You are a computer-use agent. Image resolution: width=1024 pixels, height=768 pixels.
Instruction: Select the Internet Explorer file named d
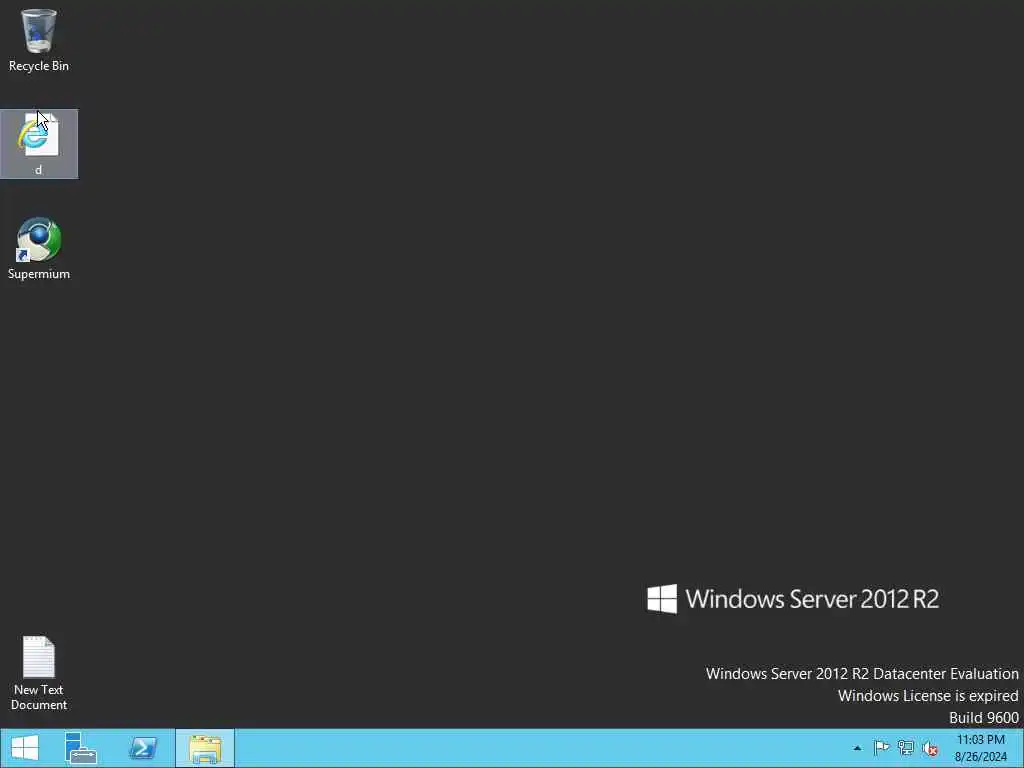tap(39, 144)
